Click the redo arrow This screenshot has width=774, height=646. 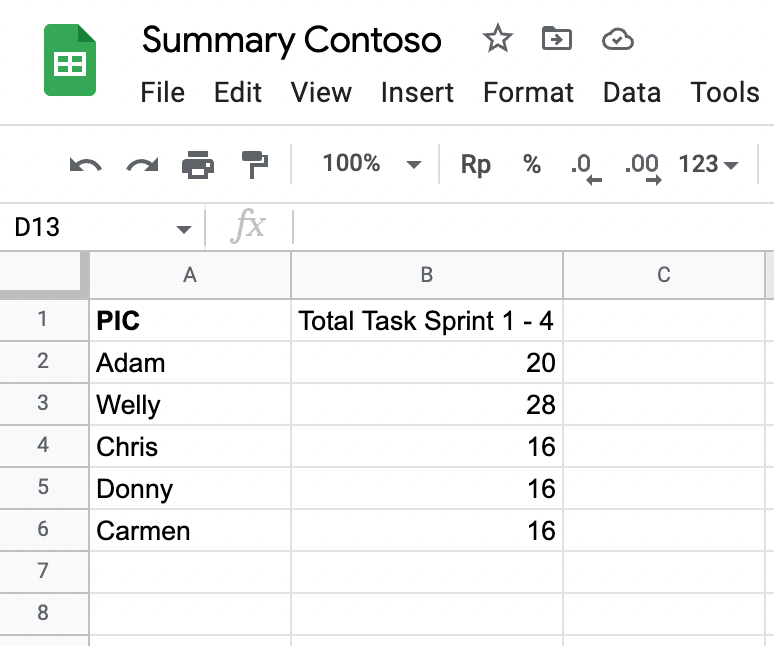[x=142, y=164]
